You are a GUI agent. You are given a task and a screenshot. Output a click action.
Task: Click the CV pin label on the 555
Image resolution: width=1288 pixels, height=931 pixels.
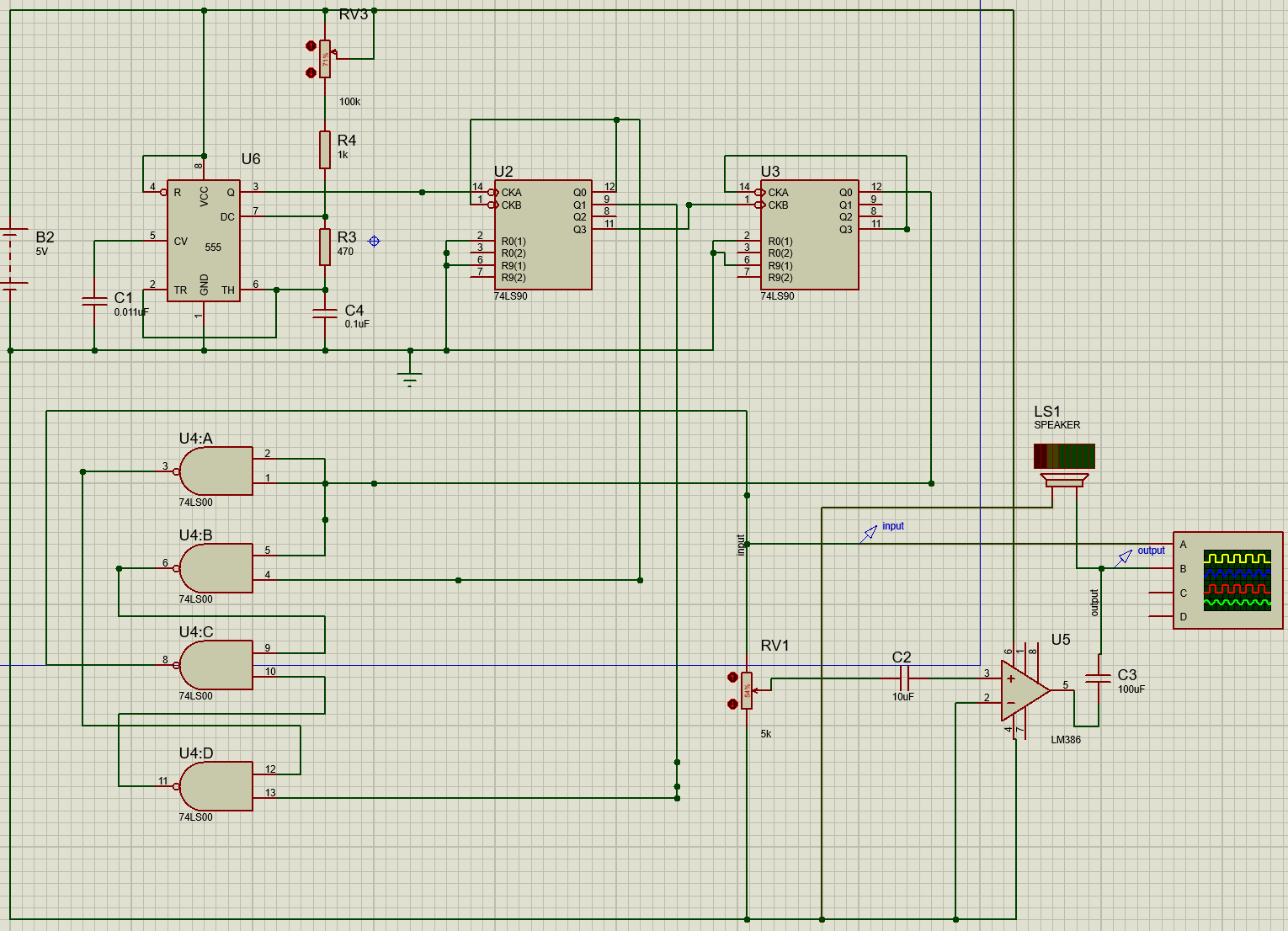pyautogui.click(x=180, y=242)
